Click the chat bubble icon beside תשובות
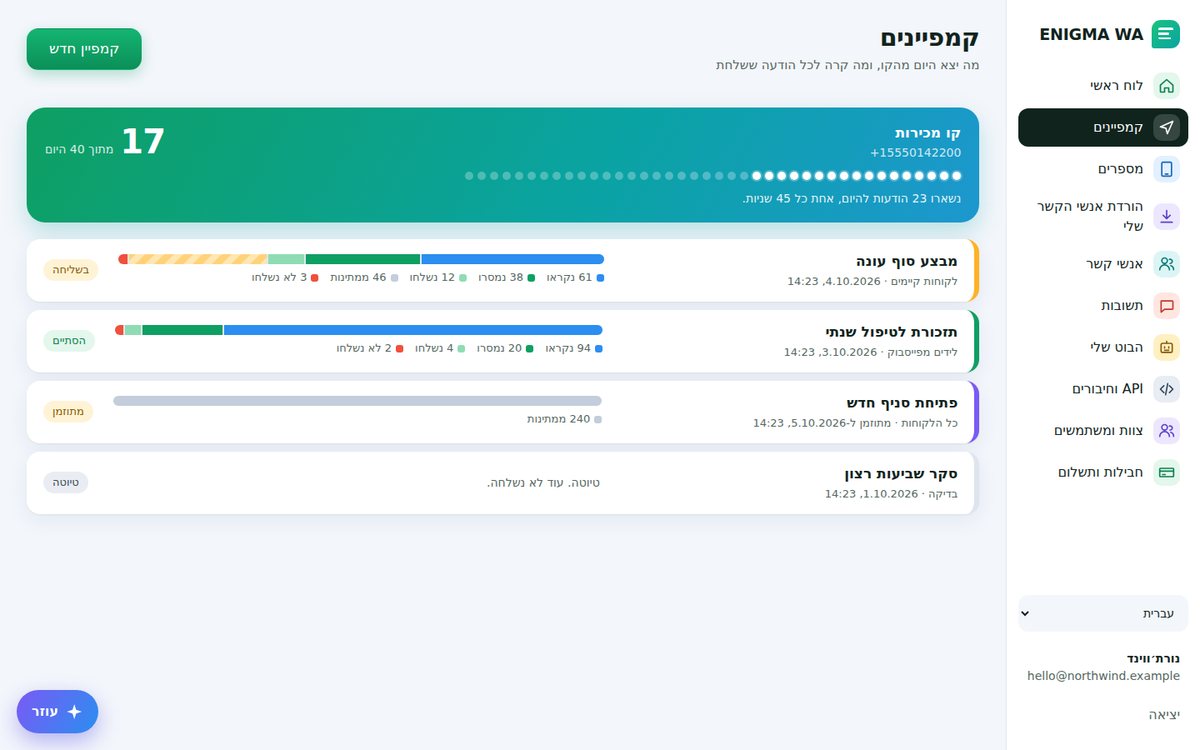The width and height of the screenshot is (1200, 750). pos(1166,305)
